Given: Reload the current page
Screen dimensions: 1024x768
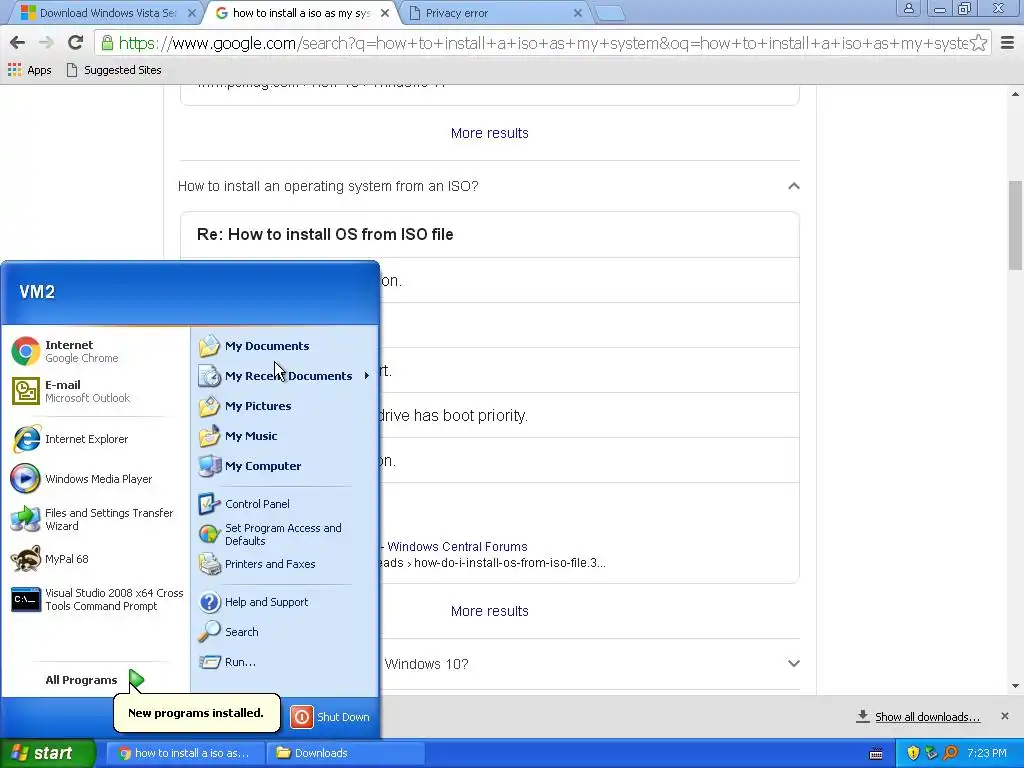Looking at the screenshot, I should [x=75, y=43].
